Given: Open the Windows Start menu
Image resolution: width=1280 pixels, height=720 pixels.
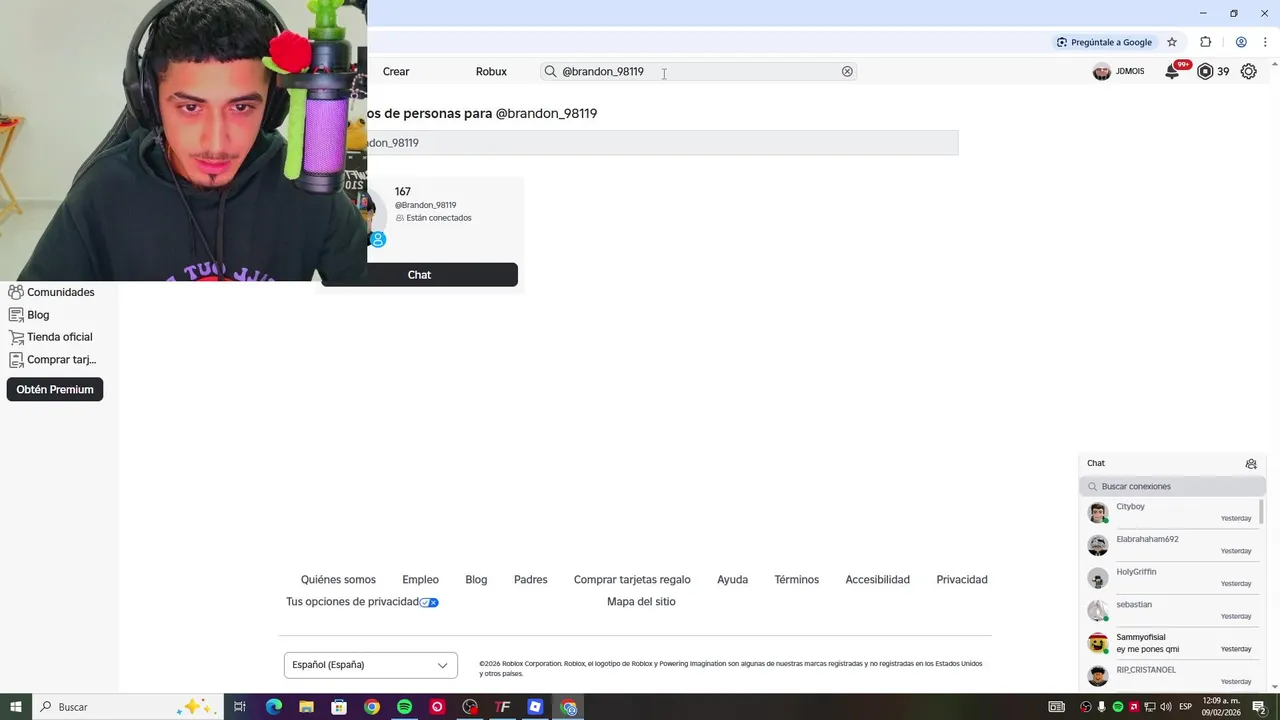Looking at the screenshot, I should pos(16,707).
